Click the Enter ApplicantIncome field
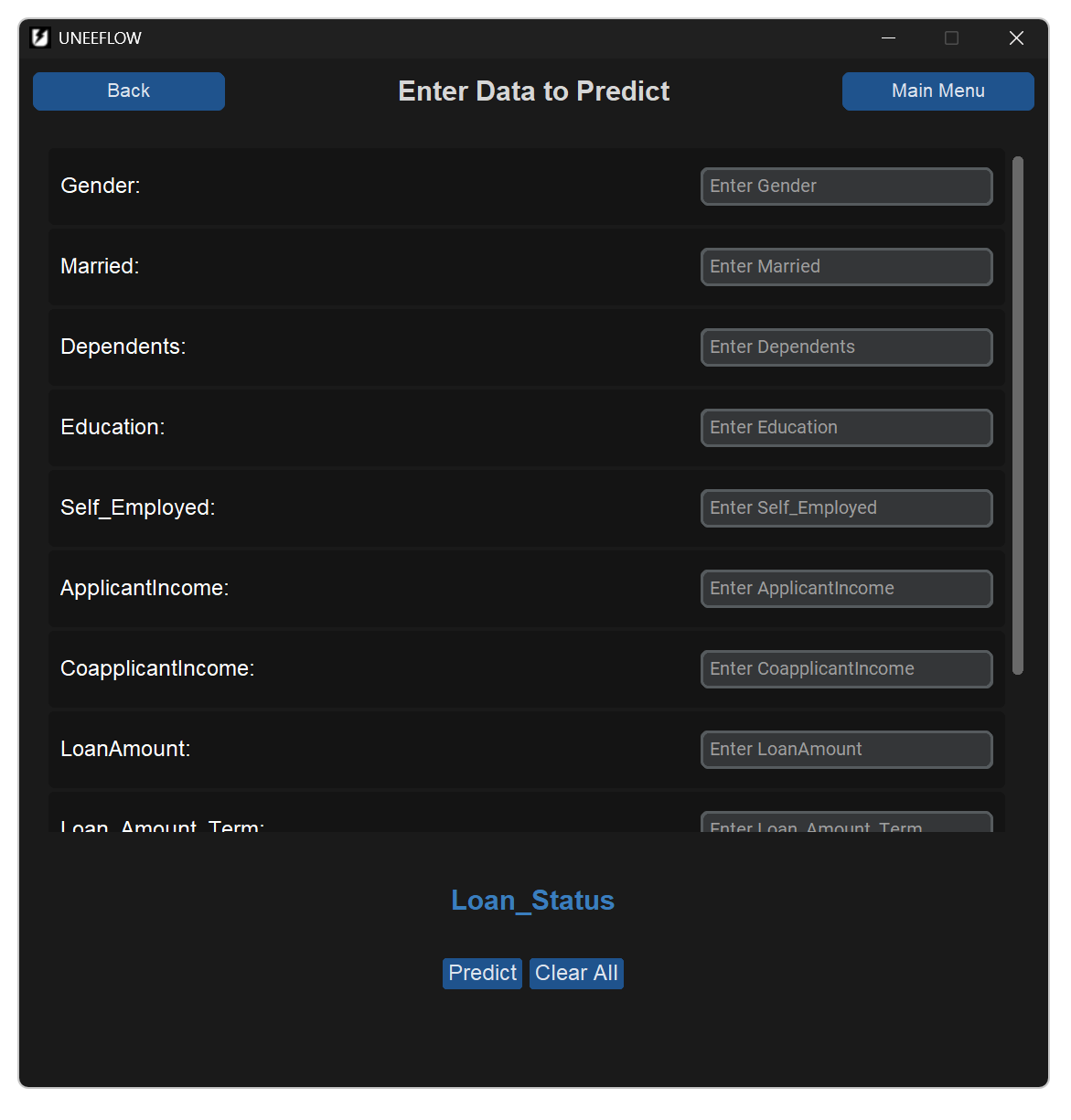 click(846, 589)
